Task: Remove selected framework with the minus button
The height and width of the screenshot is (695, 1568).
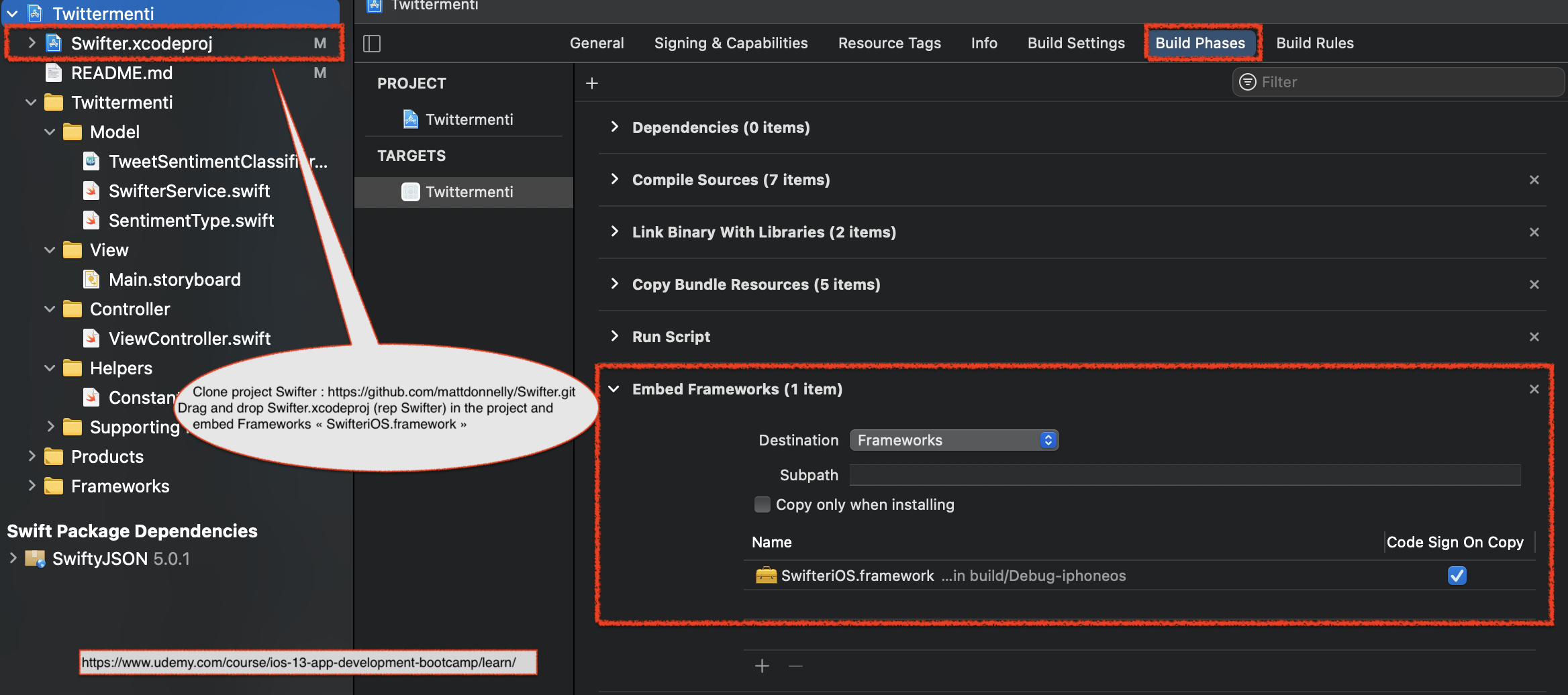Action: click(x=795, y=665)
